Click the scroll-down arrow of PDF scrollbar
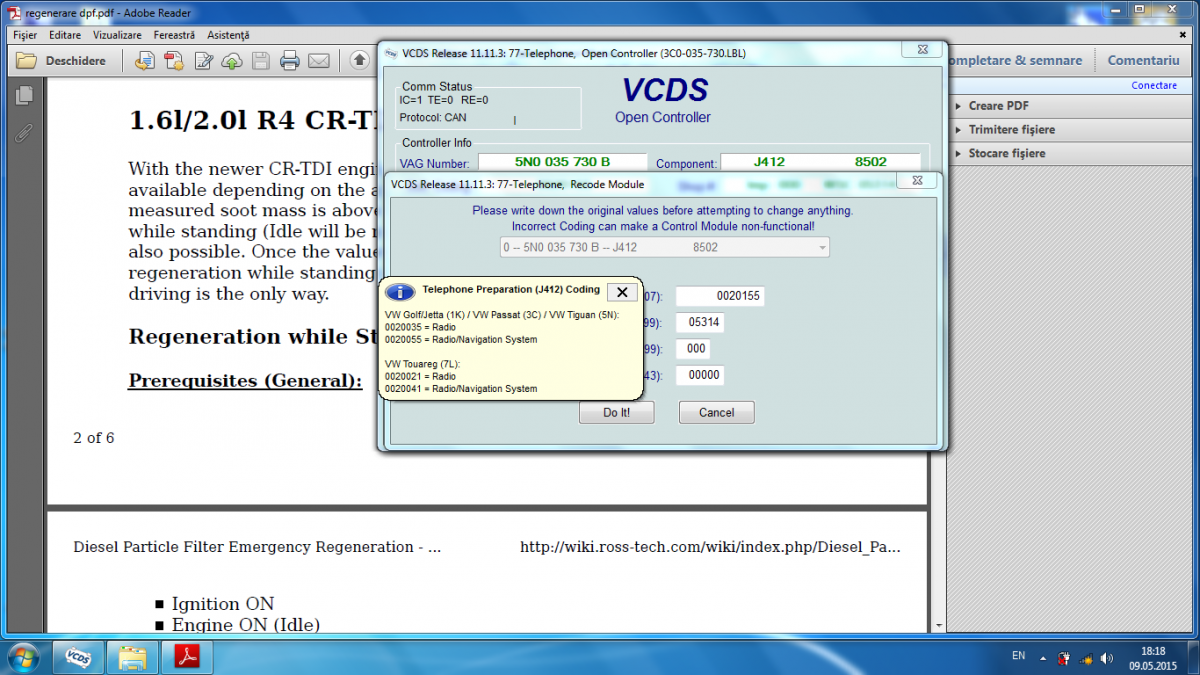The height and width of the screenshot is (675, 1200). coord(937,624)
